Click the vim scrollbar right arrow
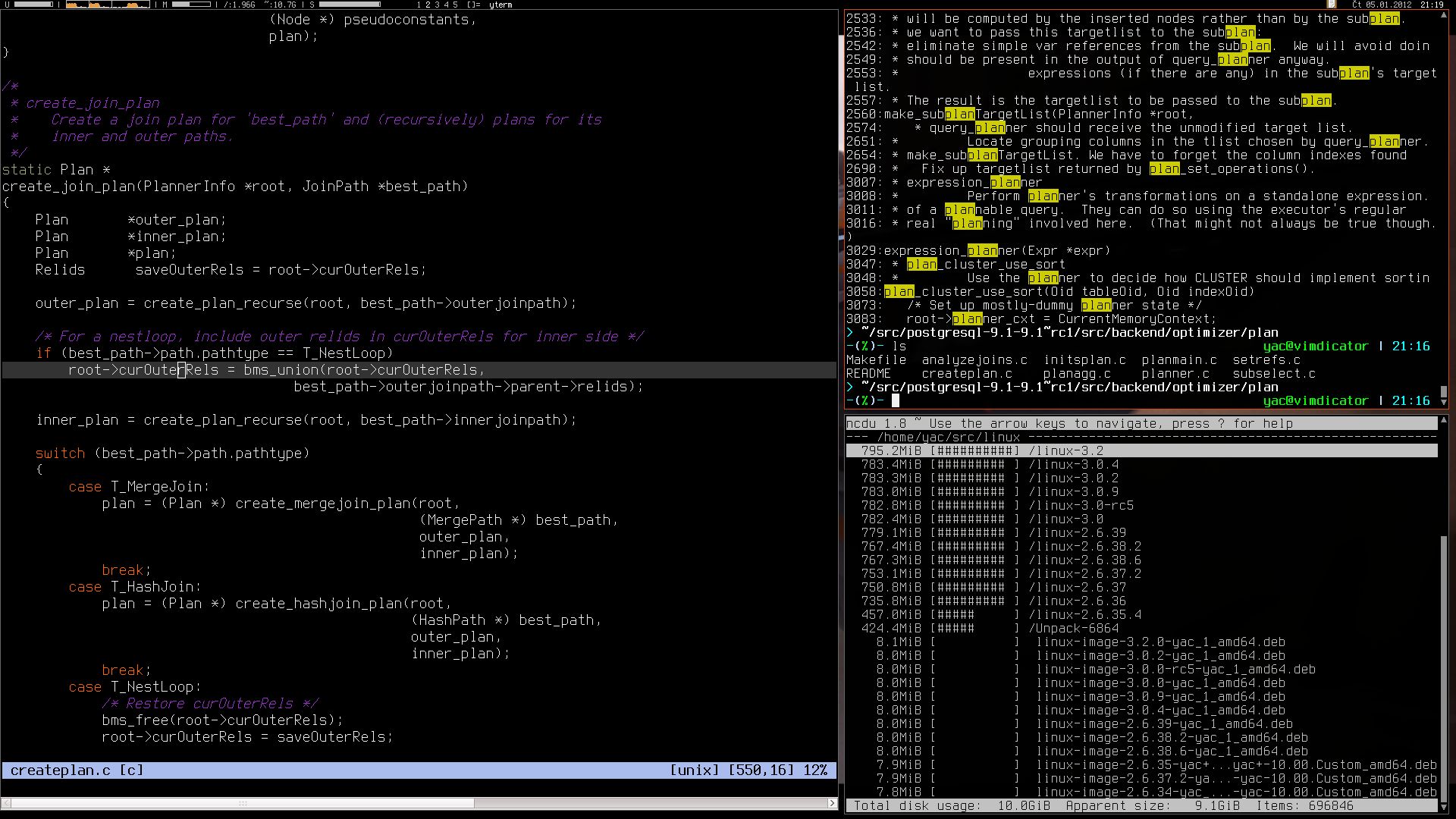 point(832,803)
